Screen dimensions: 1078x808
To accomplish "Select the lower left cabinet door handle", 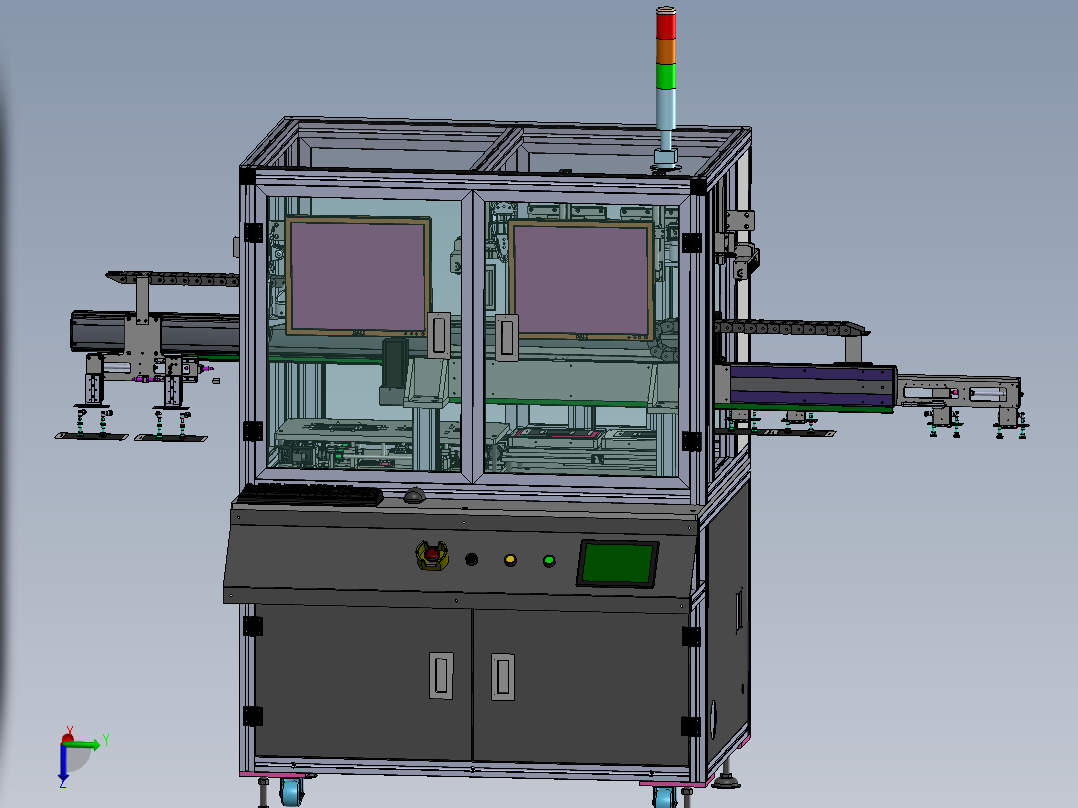I will tap(441, 675).
